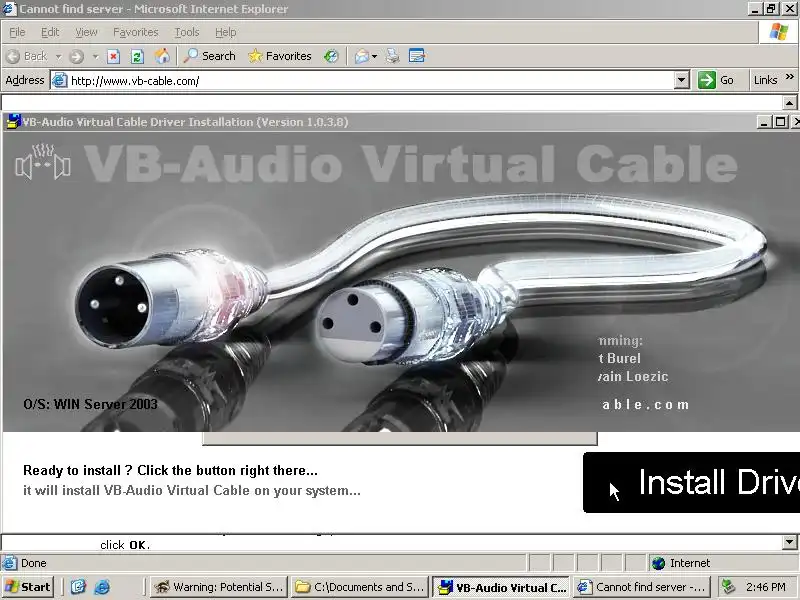Viewport: 800px width, 600px height.
Task: Click the Install Driver button
Action: 691,482
